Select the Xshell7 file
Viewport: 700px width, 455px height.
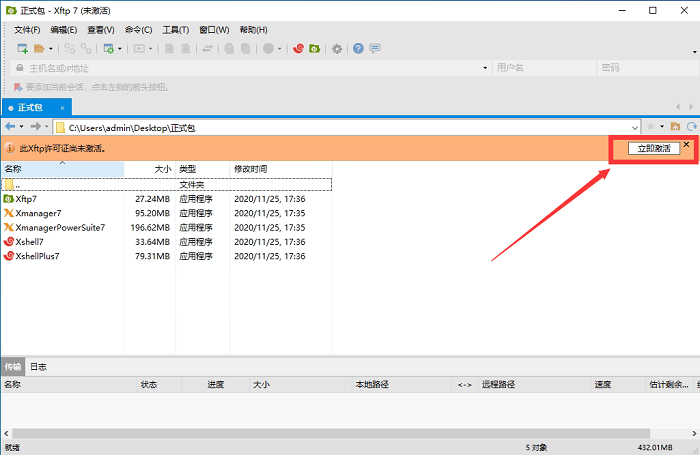click(x=29, y=242)
